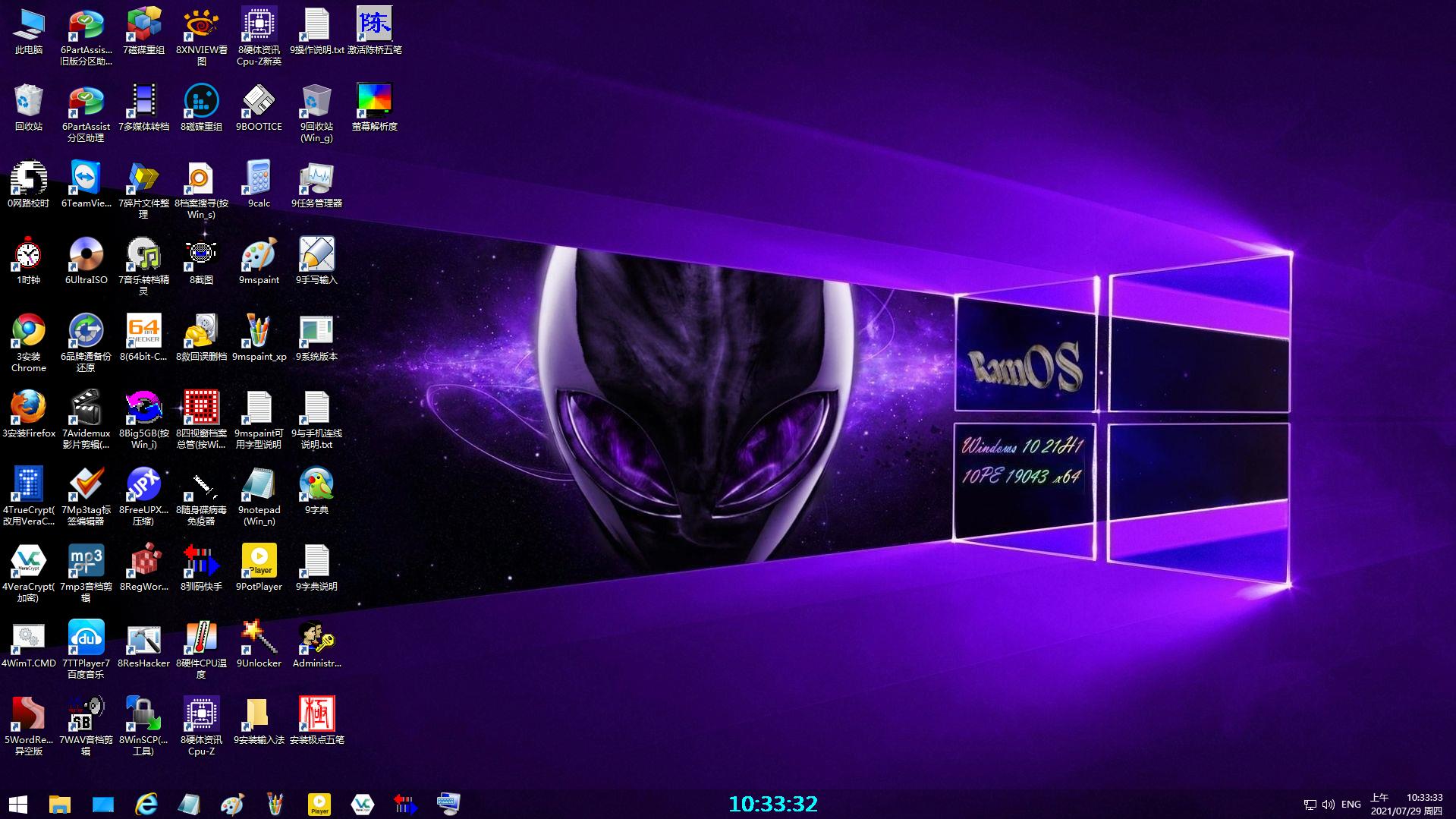Select the 8(64bit-C... checker shortcut
Screen dimensions: 1456x819
click(144, 339)
